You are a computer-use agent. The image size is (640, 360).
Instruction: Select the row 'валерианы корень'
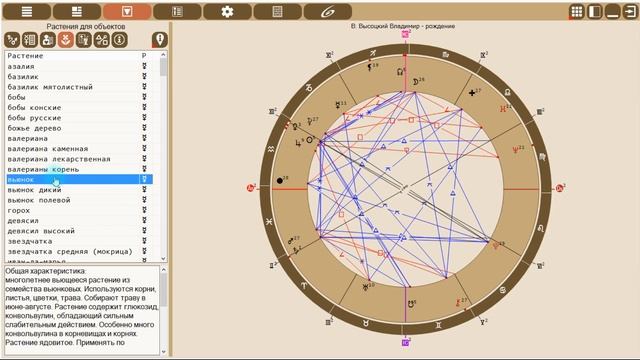(80, 169)
